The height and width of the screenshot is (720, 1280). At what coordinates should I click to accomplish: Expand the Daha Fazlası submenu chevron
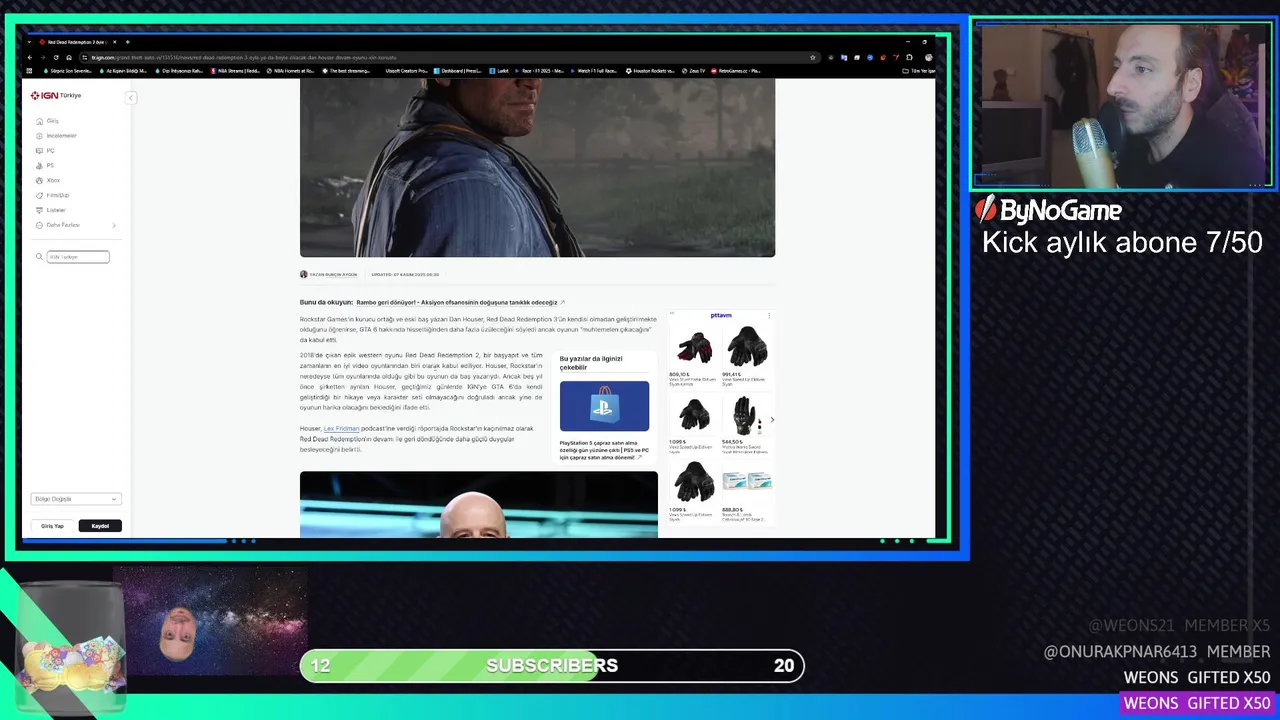pyautogui.click(x=113, y=225)
